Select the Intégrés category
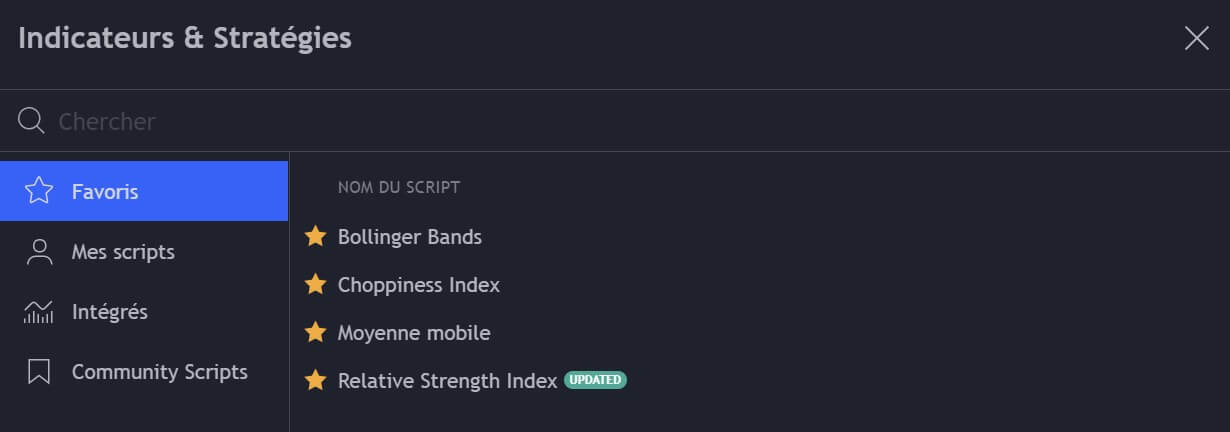 click(x=110, y=312)
